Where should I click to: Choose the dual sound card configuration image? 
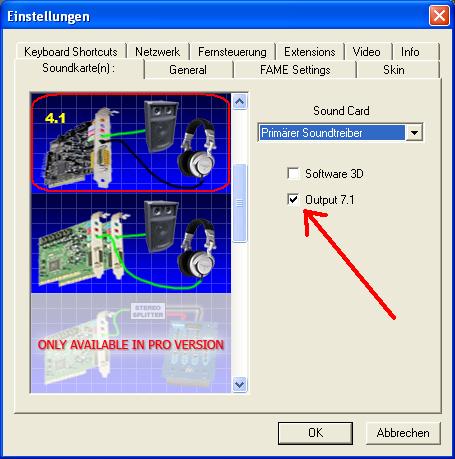pos(131,243)
